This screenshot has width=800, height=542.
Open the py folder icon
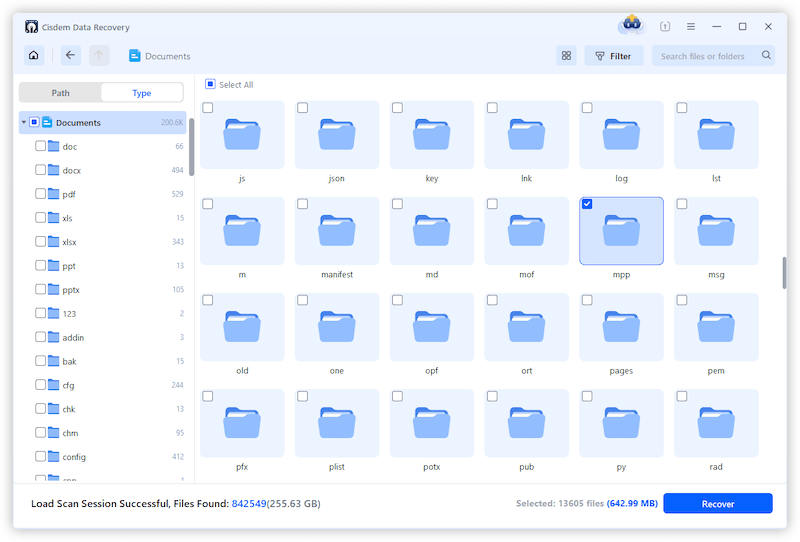[621, 423]
